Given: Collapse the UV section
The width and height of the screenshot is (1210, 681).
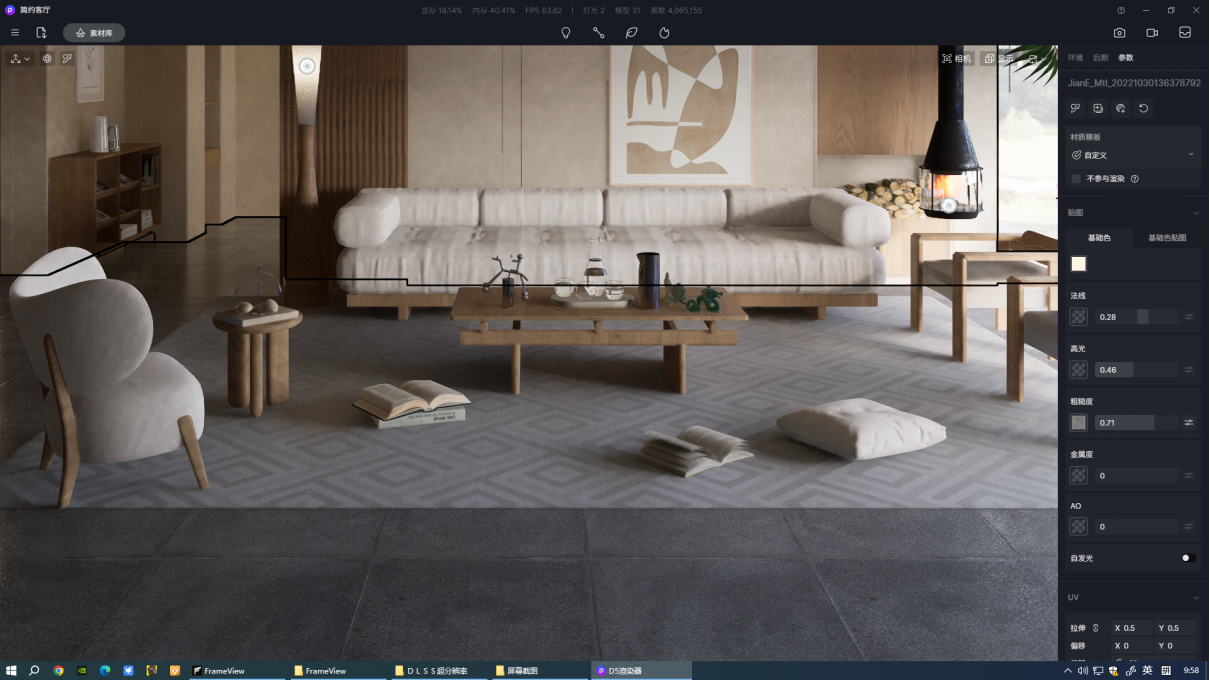Looking at the screenshot, I should pos(1196,598).
